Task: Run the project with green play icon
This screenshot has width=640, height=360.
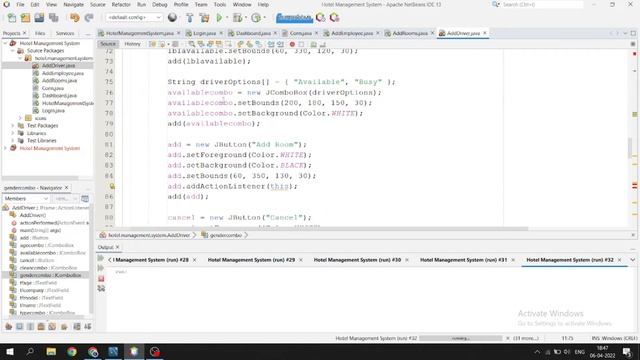Action: [x=219, y=18]
